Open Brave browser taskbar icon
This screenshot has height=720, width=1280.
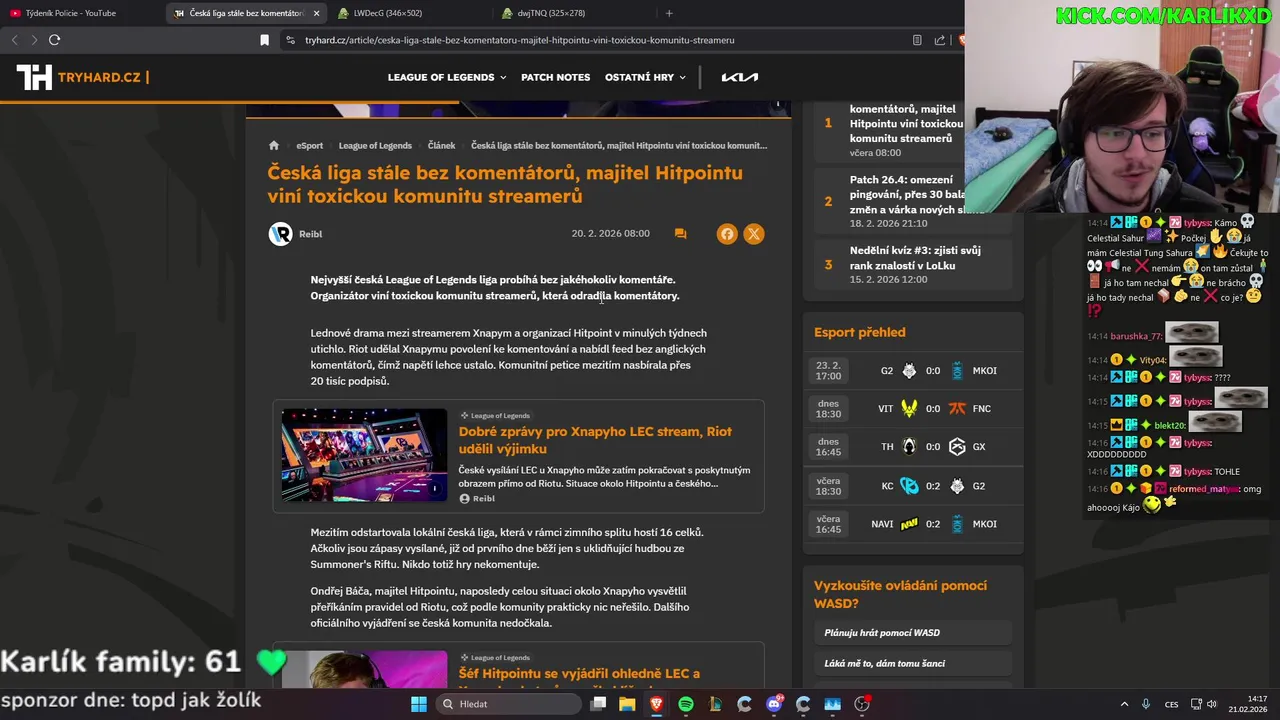coord(656,704)
